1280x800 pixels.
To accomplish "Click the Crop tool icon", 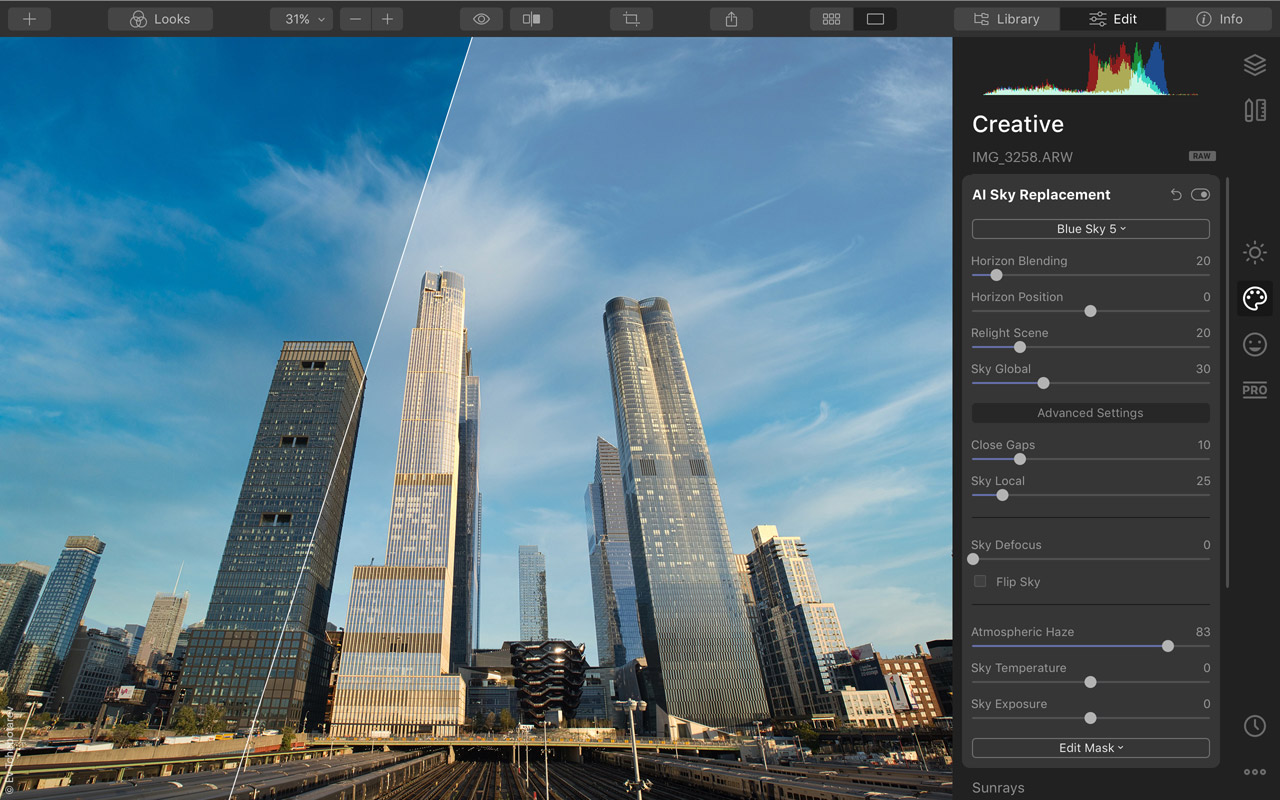I will 631,18.
